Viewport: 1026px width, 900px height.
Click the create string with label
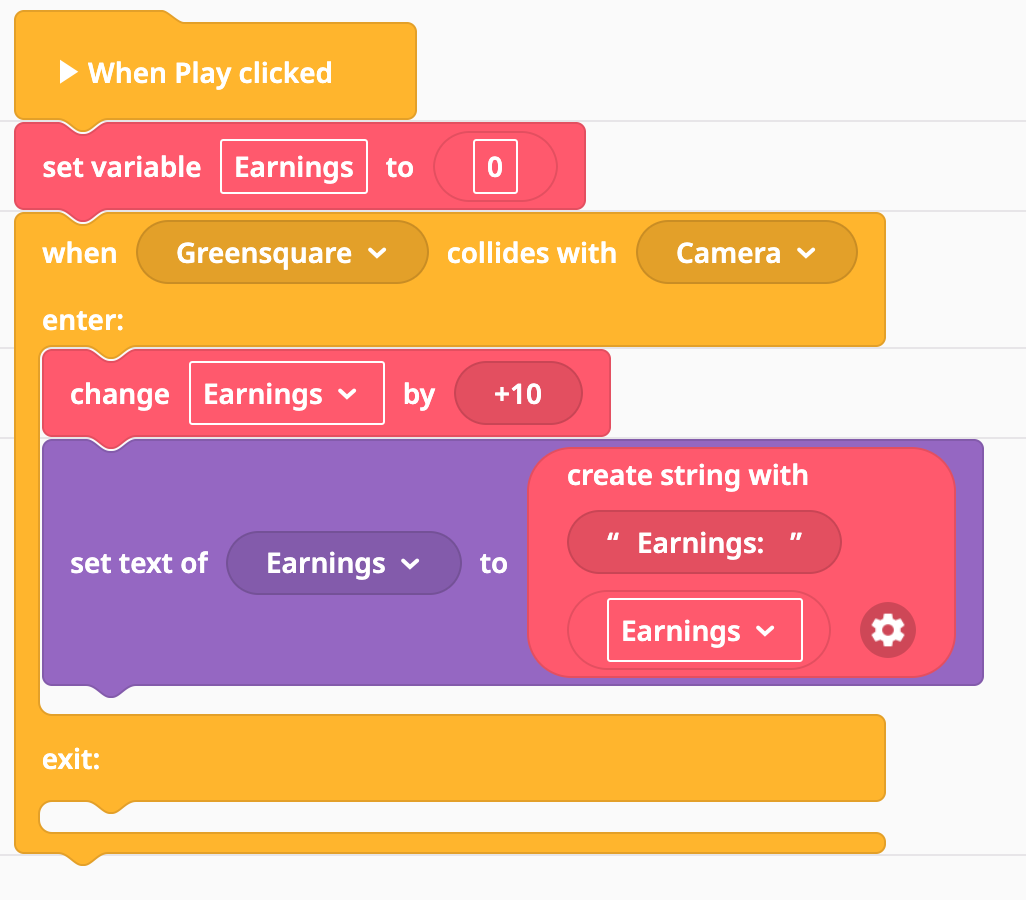click(688, 476)
